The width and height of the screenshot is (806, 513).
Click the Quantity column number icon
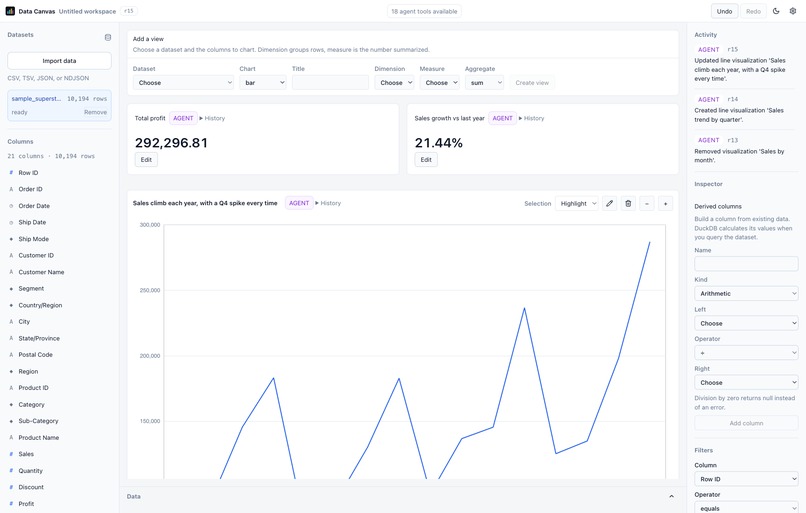click(11, 471)
